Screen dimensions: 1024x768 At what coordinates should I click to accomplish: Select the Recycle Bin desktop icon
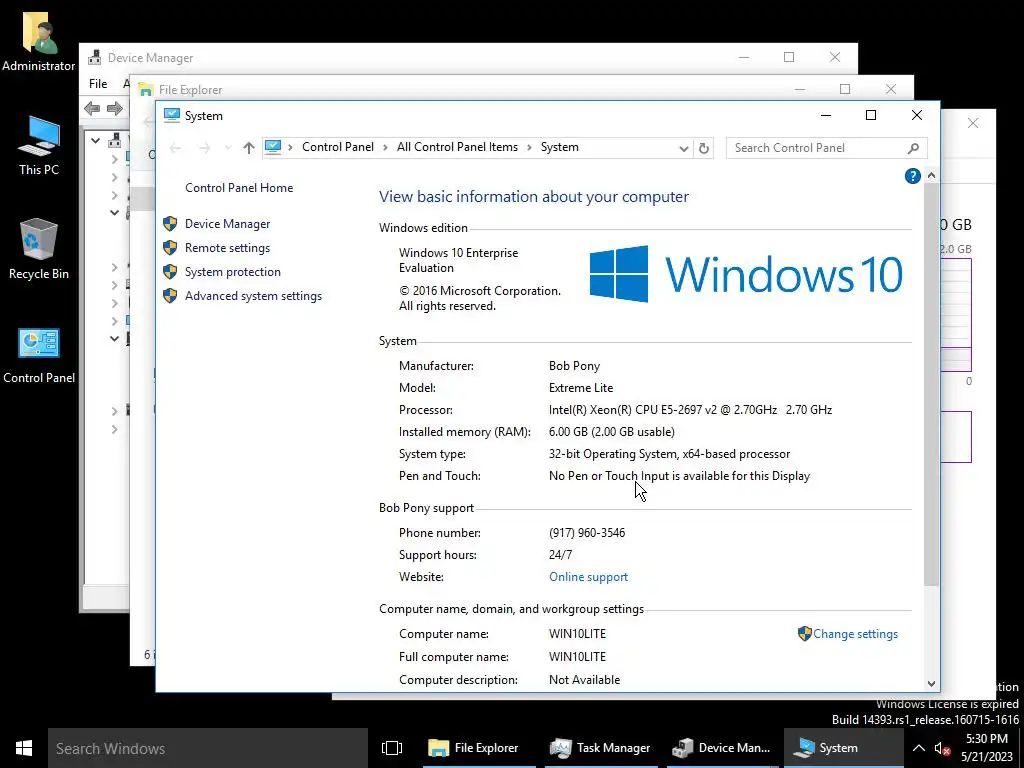coord(39,249)
